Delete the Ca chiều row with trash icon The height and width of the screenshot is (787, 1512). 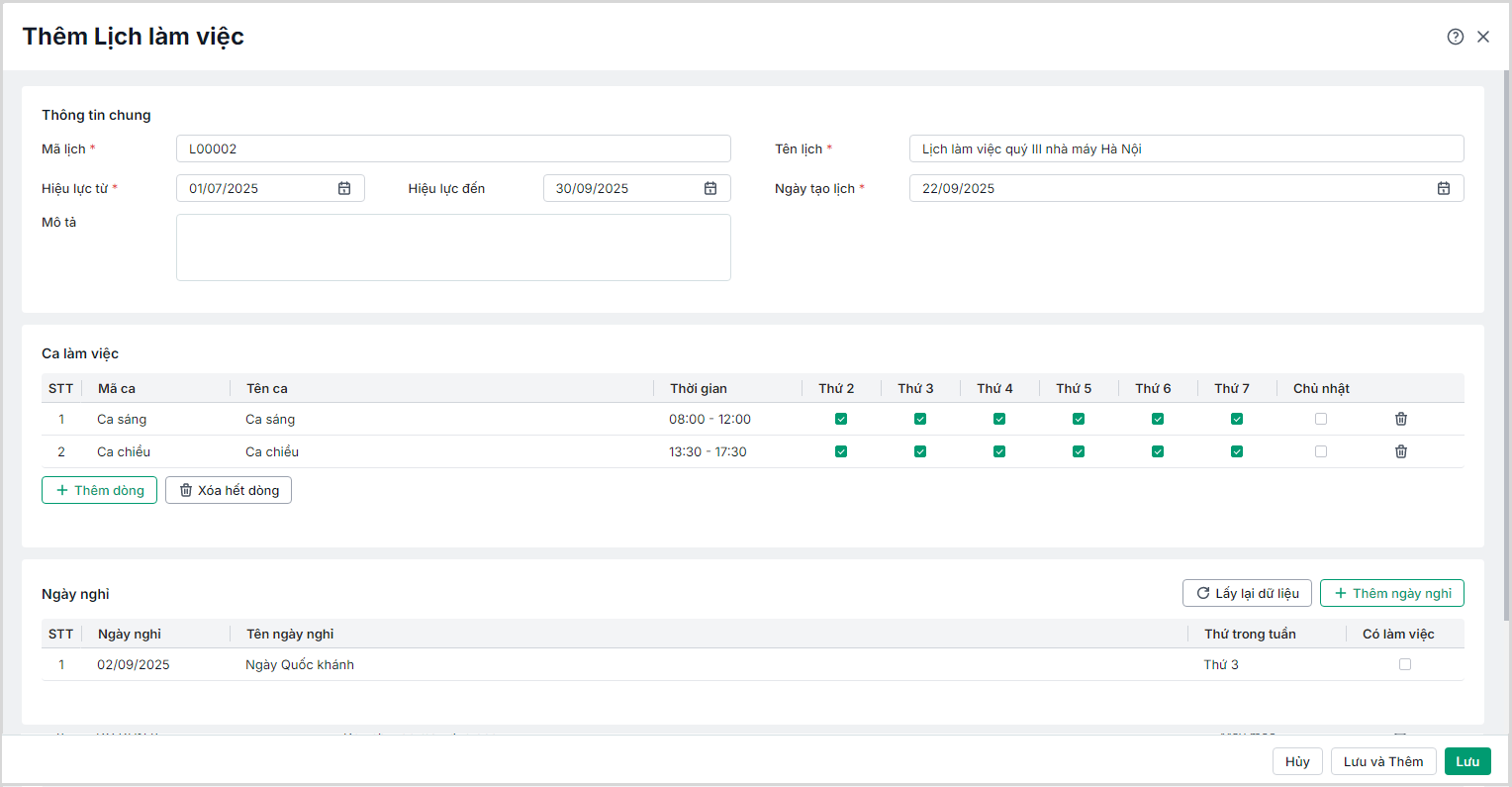[1401, 451]
